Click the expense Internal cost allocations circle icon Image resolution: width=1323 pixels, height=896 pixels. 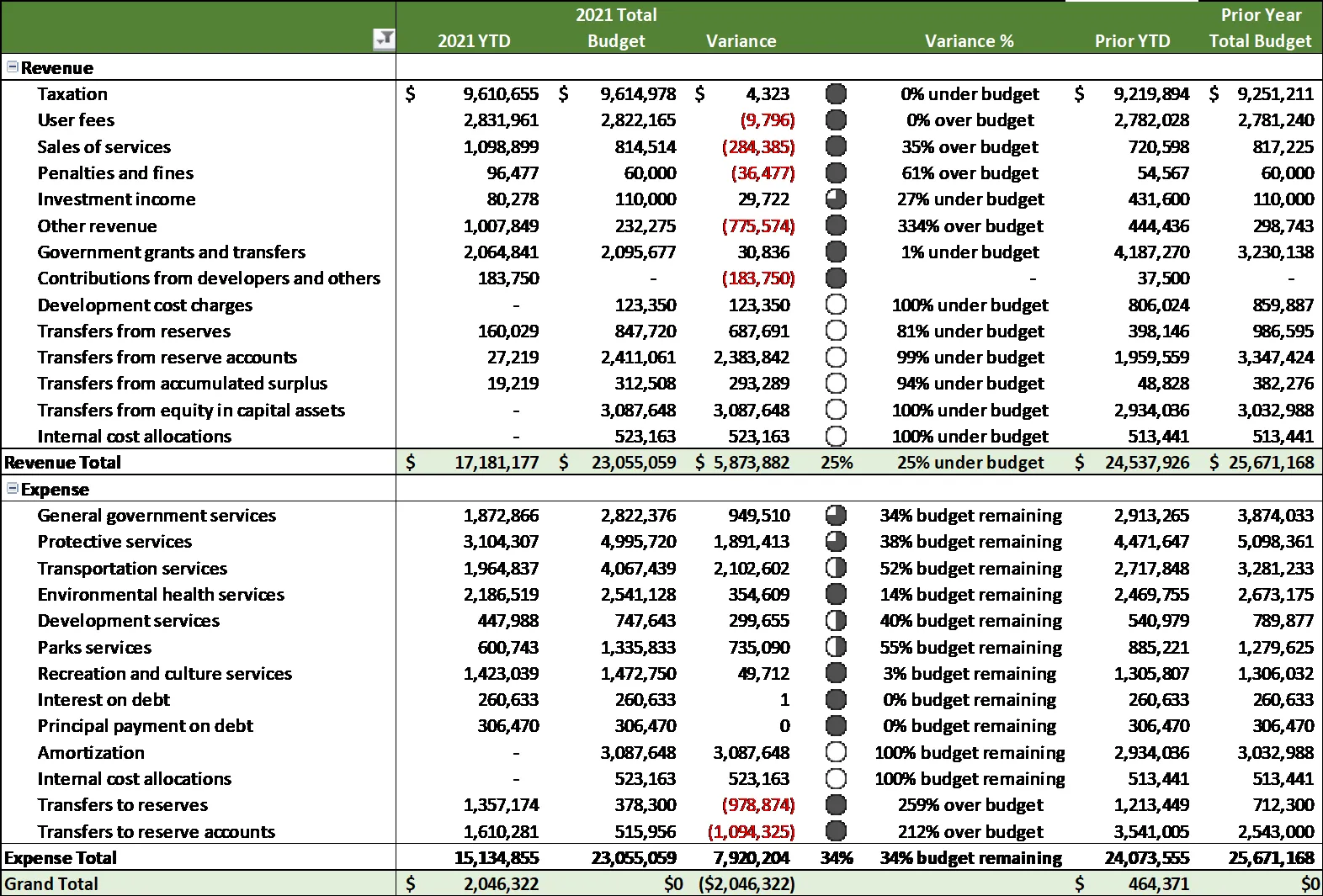(x=836, y=778)
